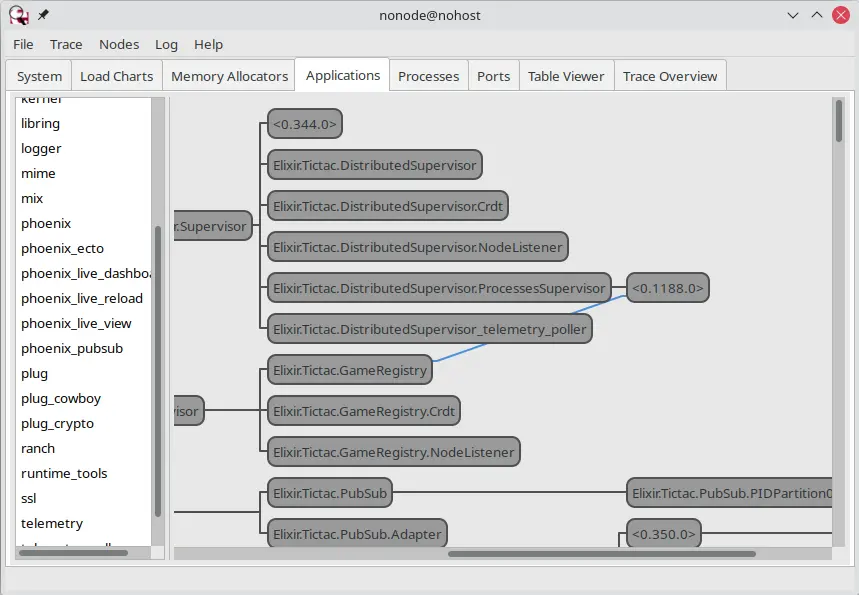
Task: Click the application list vertical scrollbar
Action: pos(158,370)
